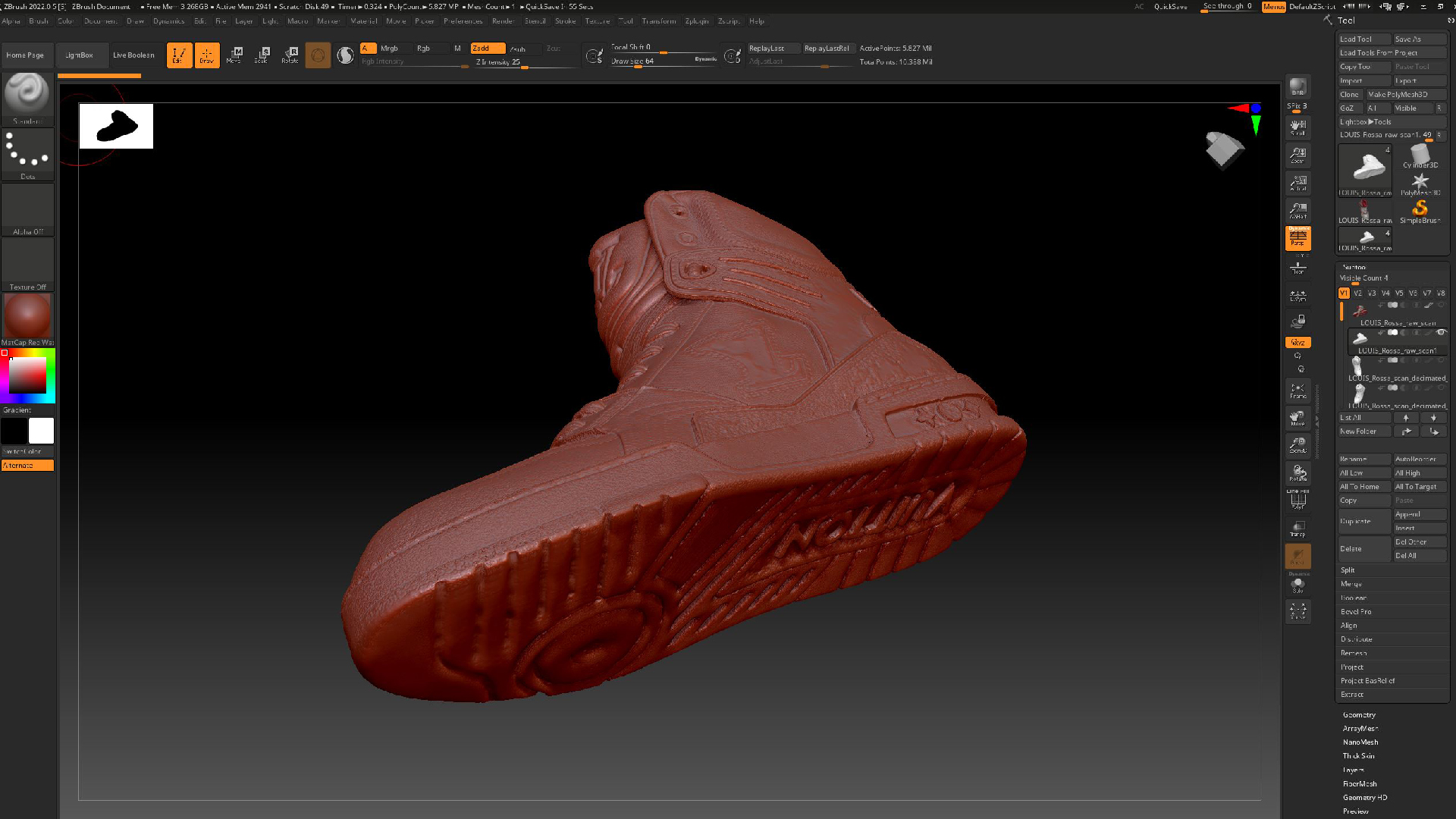Select the Move transform tool in top shelf

coord(234,55)
